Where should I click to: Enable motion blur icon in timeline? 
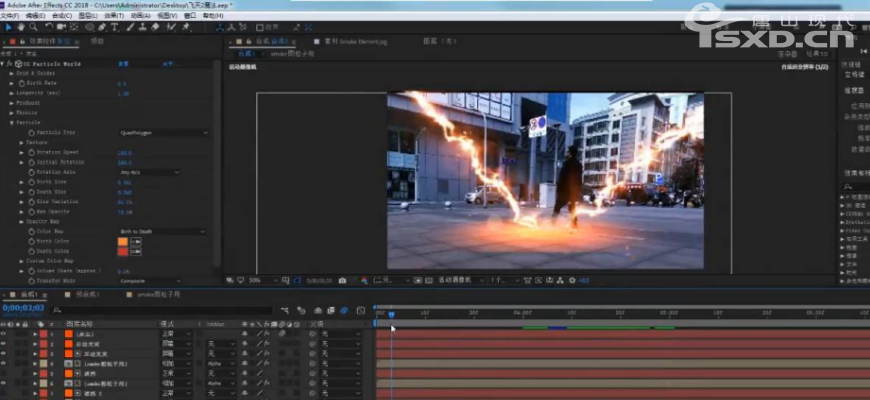[x=344, y=311]
